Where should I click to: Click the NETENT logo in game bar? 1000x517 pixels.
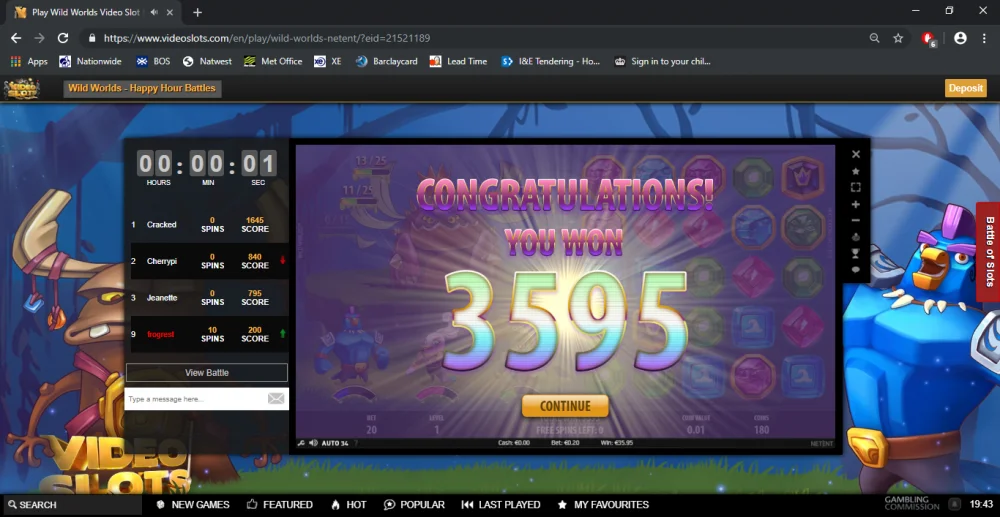tap(821, 443)
